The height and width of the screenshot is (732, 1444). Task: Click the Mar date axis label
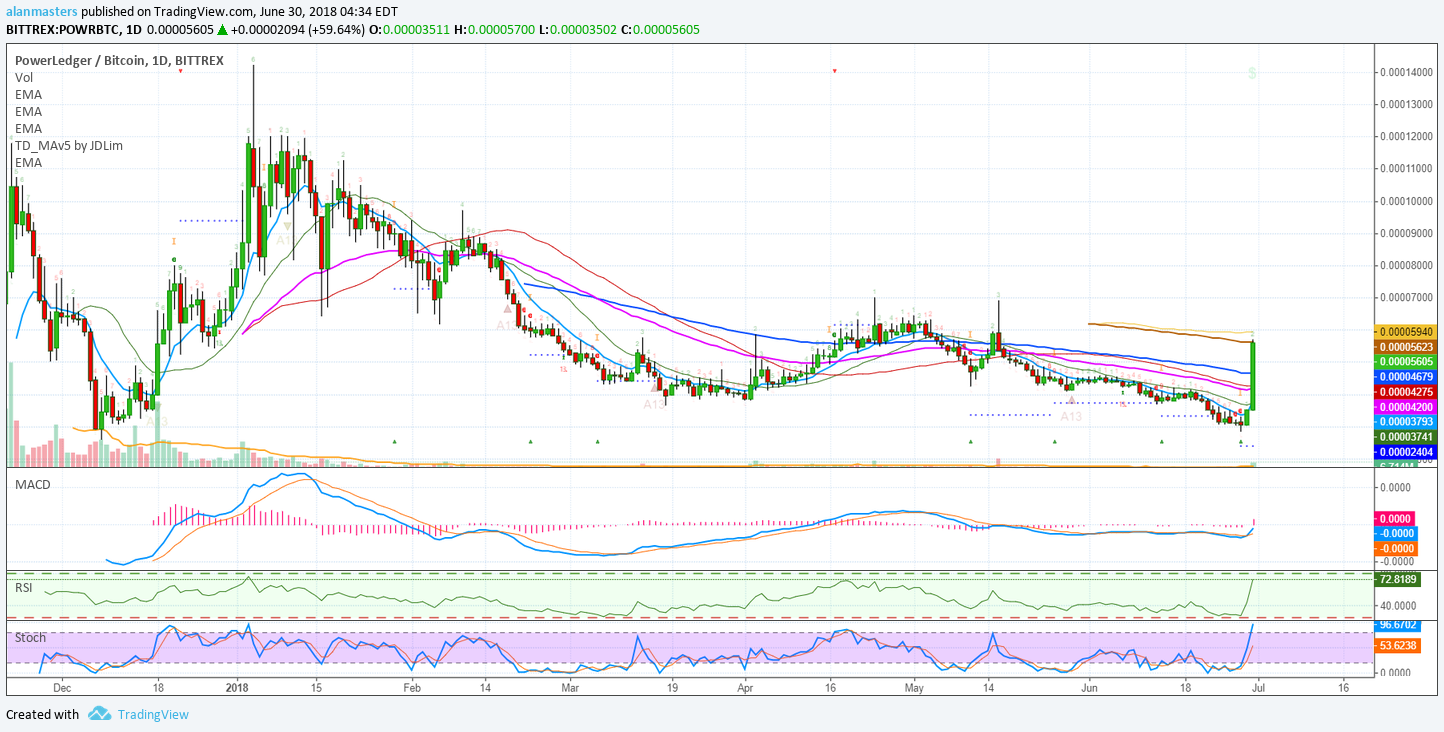click(x=571, y=688)
